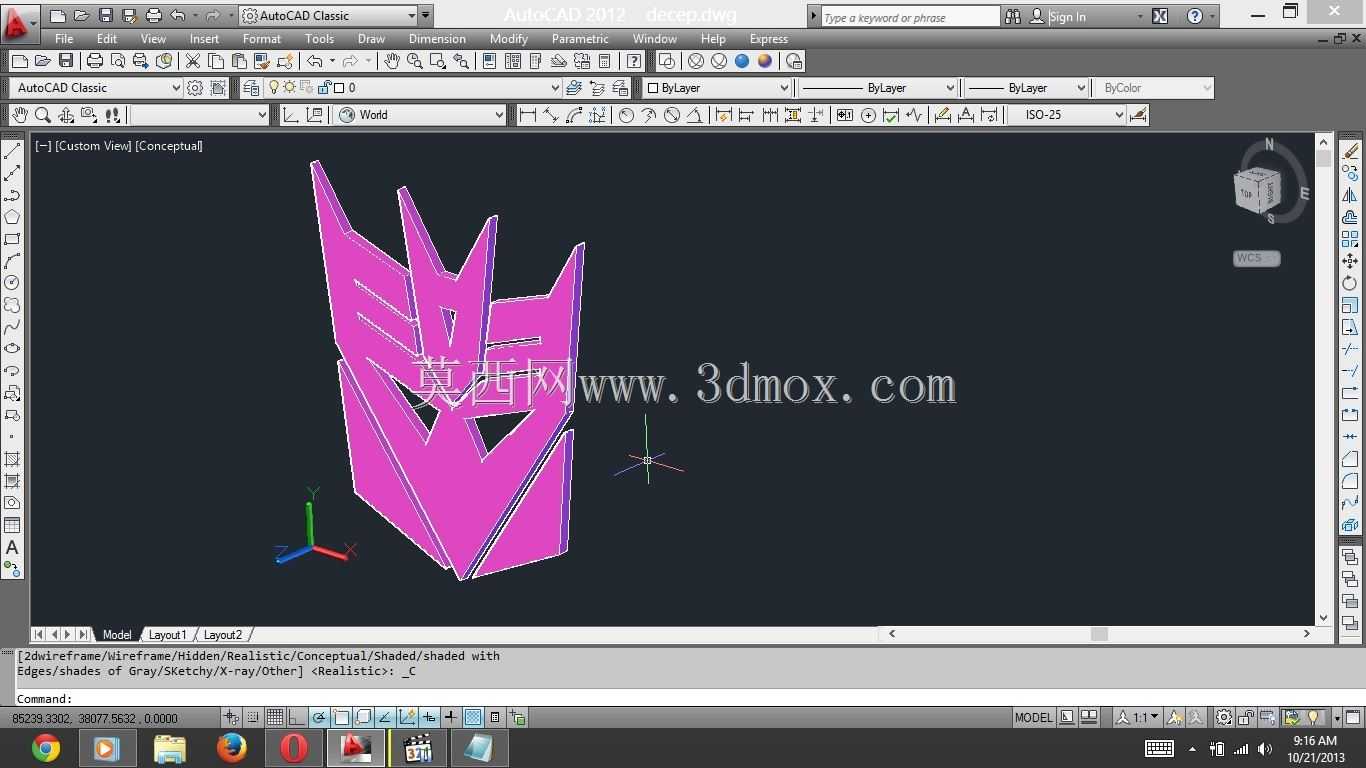1366x768 pixels.
Task: Toggle Lineweight display in status bar
Action: click(451, 717)
